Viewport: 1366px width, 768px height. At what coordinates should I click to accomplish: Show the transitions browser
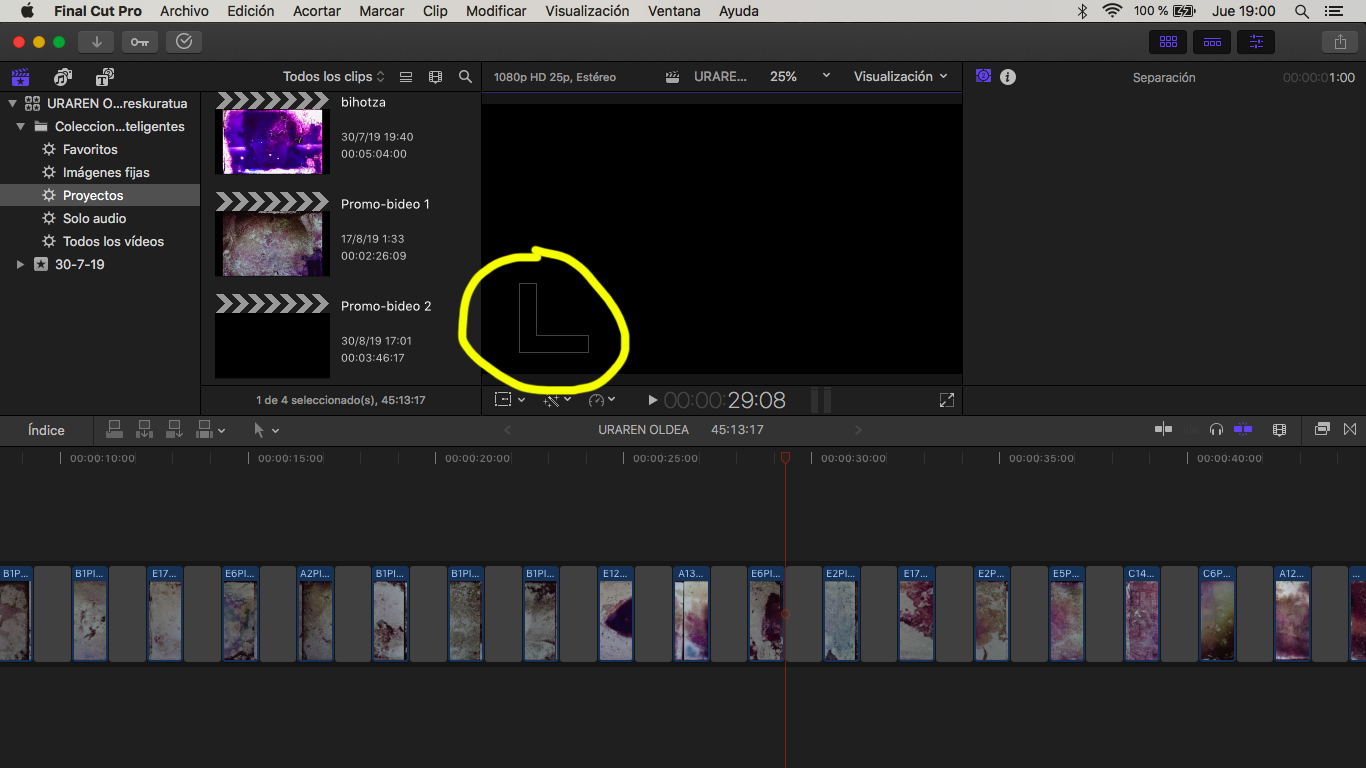[x=1350, y=430]
